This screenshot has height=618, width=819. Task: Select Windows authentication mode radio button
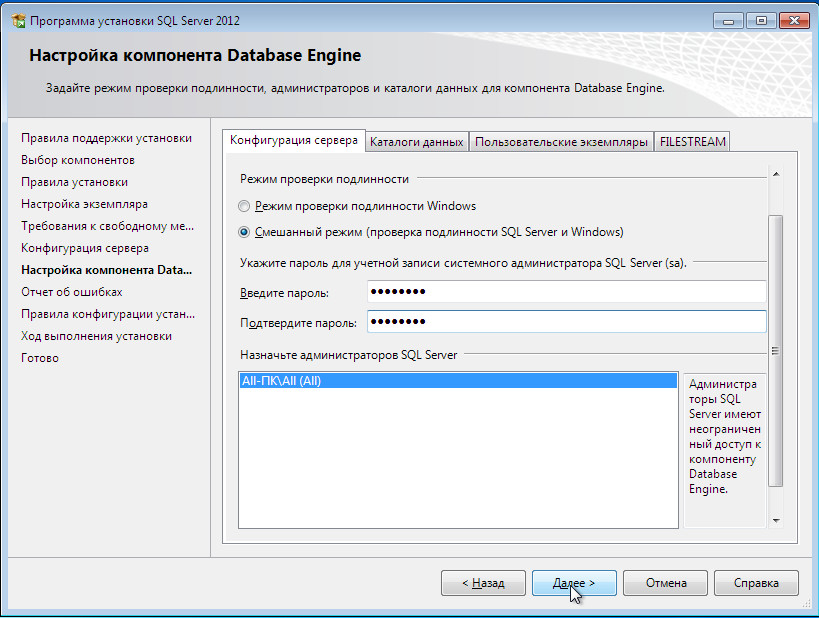[x=244, y=206]
